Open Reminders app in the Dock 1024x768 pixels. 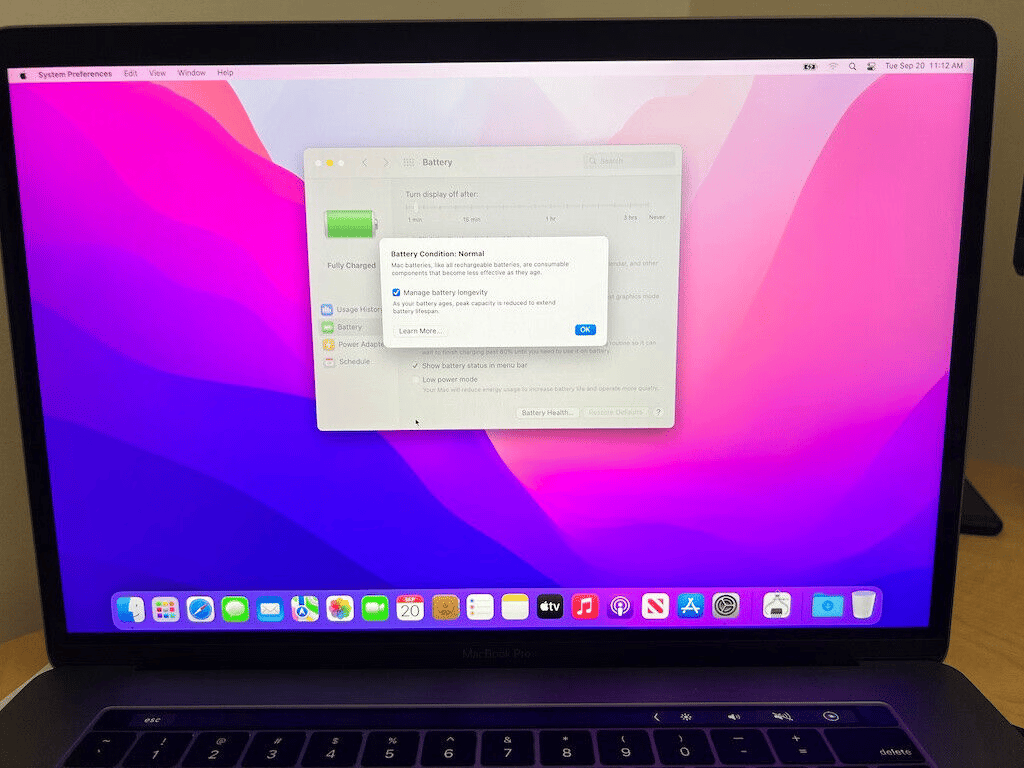(479, 607)
